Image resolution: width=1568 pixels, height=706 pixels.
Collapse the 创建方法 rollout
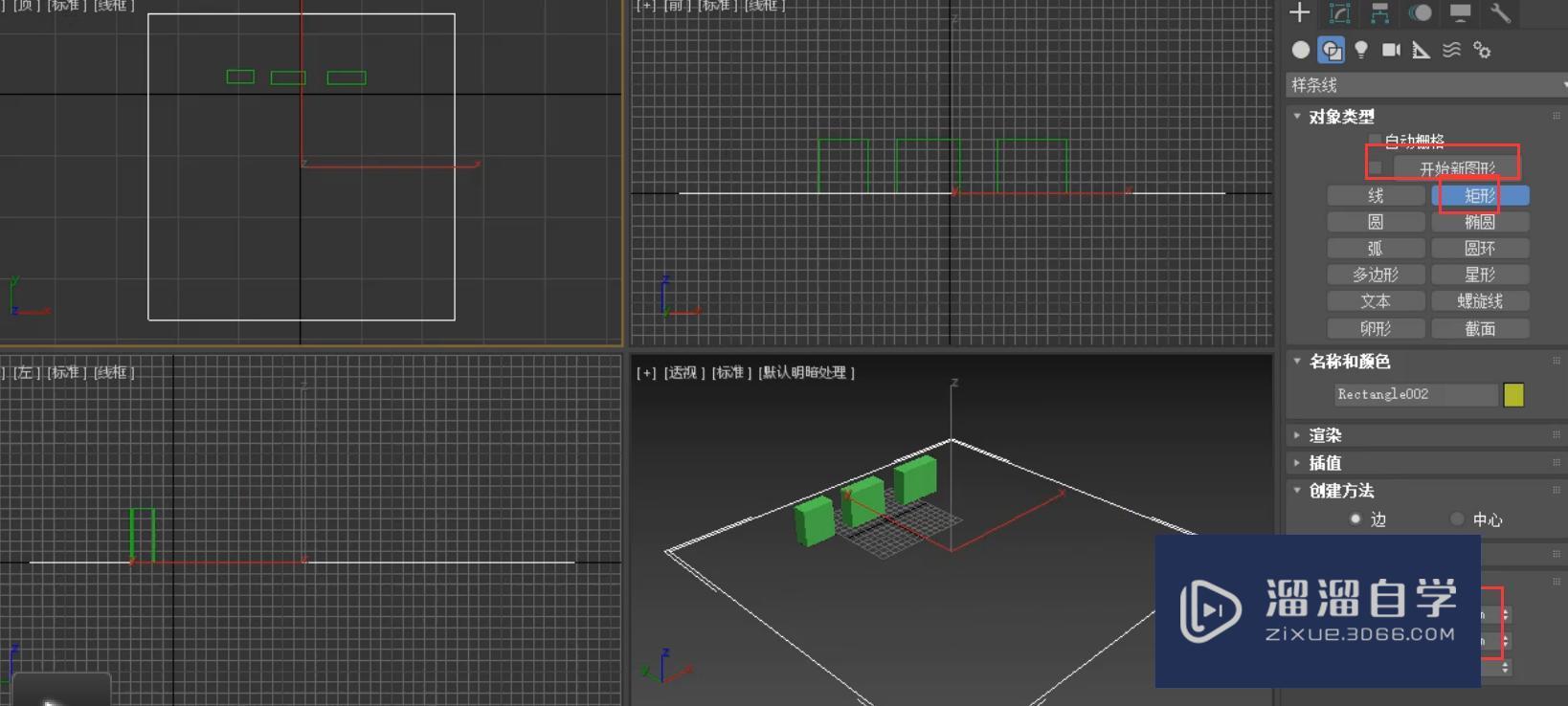(1297, 490)
